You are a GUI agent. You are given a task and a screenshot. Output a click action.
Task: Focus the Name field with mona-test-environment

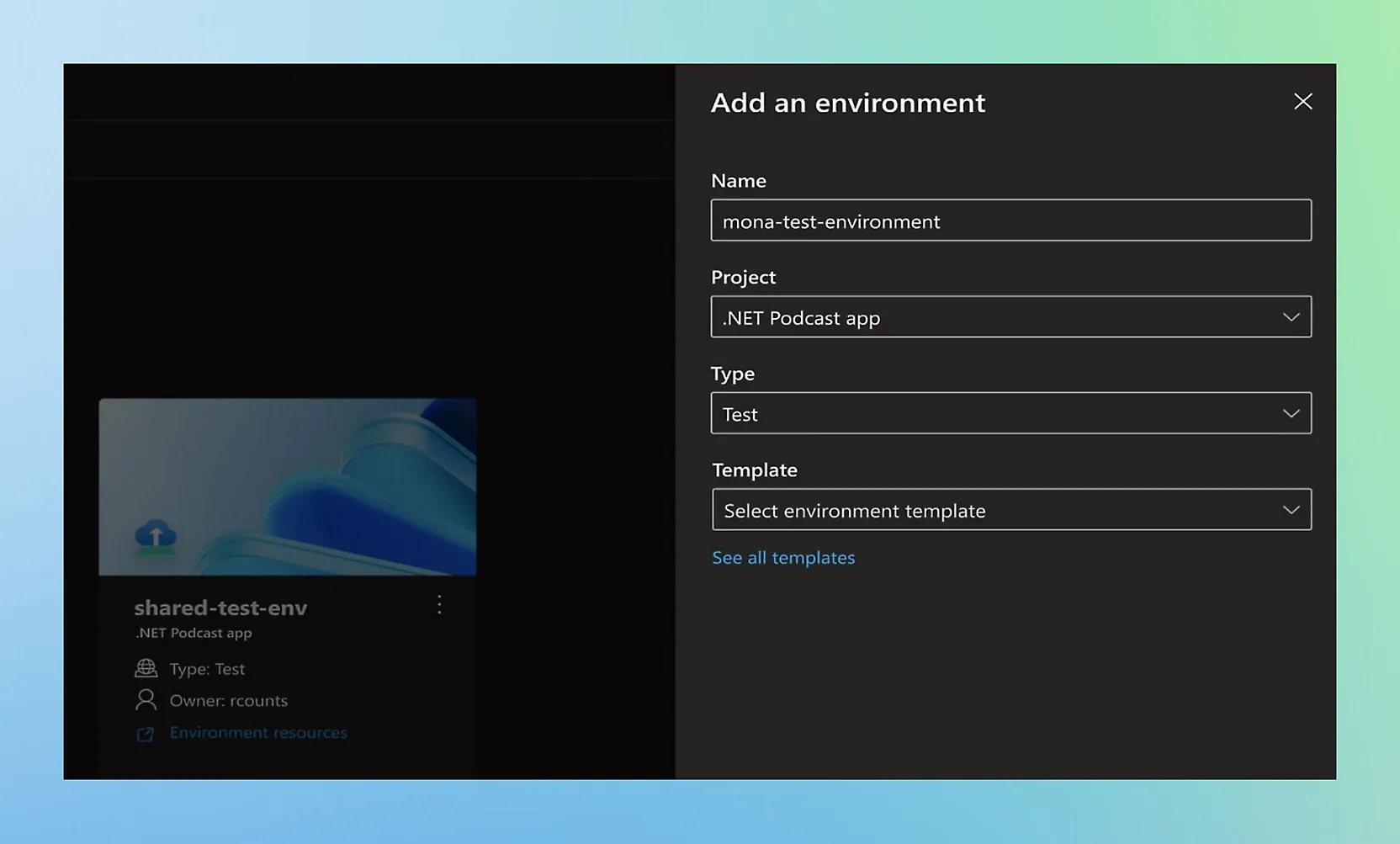click(1010, 220)
